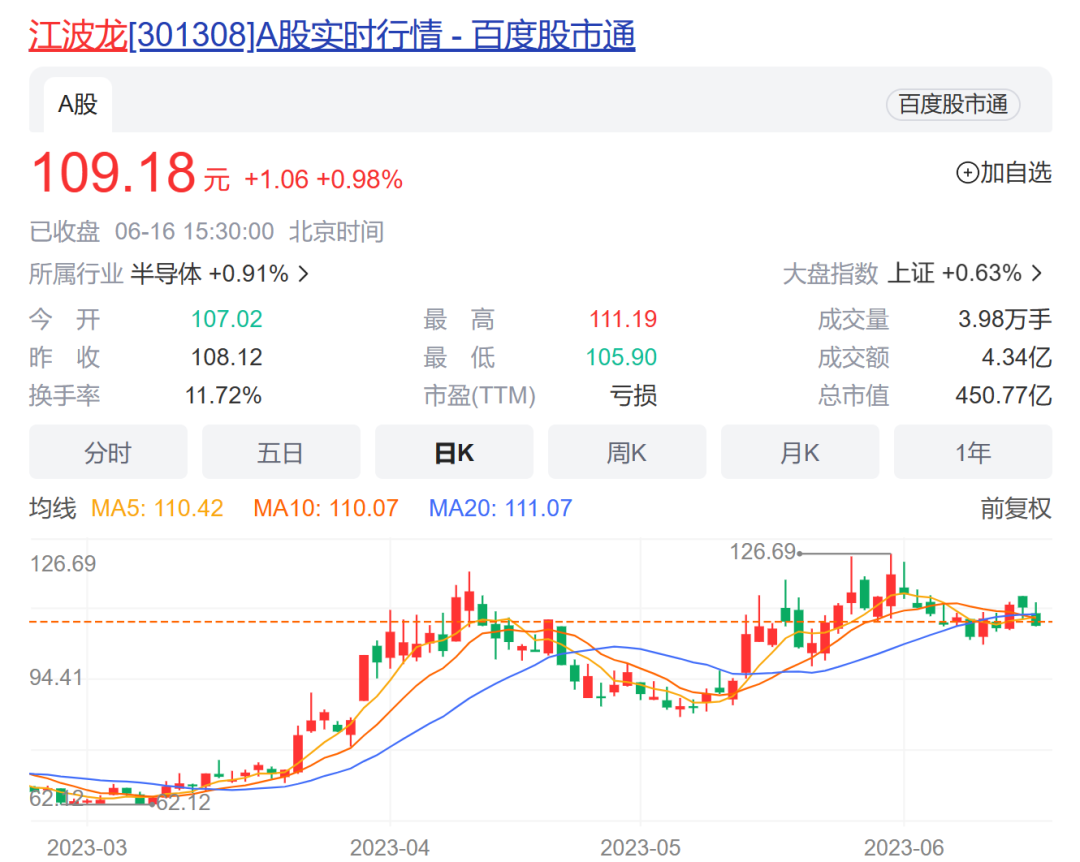
Task: Click the 市盈(TTM) value 亏损
Action: (x=633, y=396)
